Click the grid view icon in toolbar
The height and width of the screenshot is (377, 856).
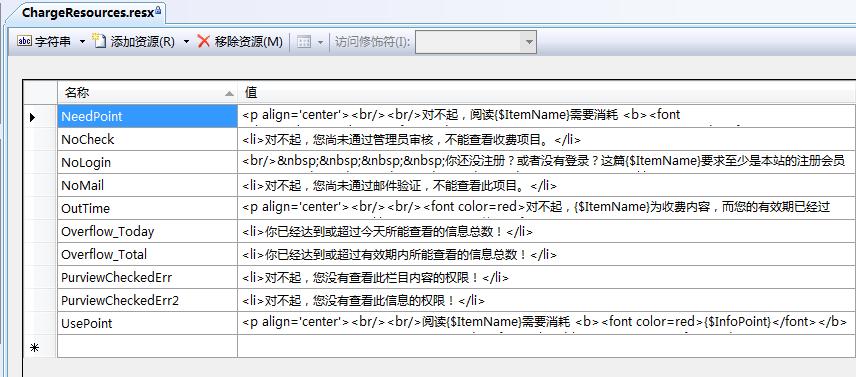point(304,42)
